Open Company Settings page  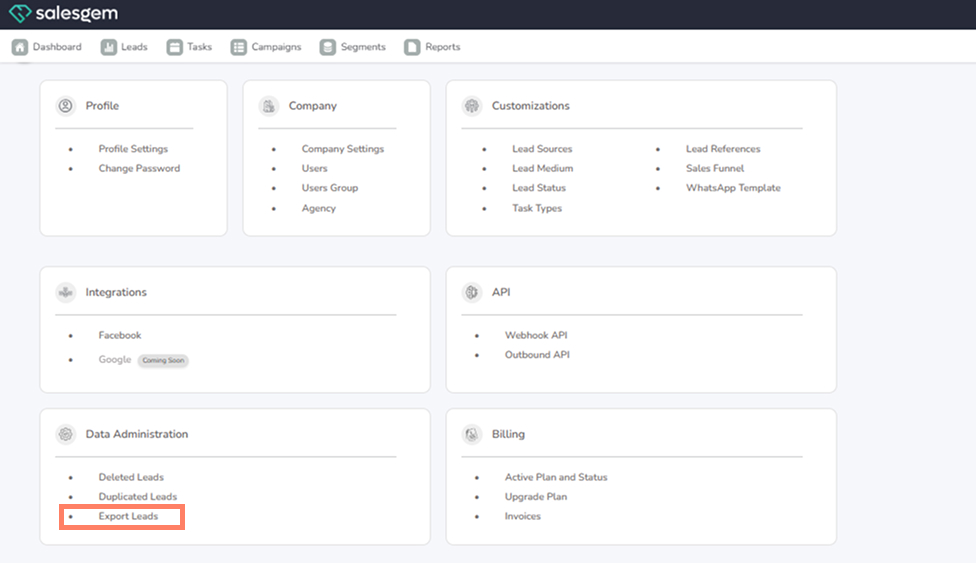click(x=342, y=149)
